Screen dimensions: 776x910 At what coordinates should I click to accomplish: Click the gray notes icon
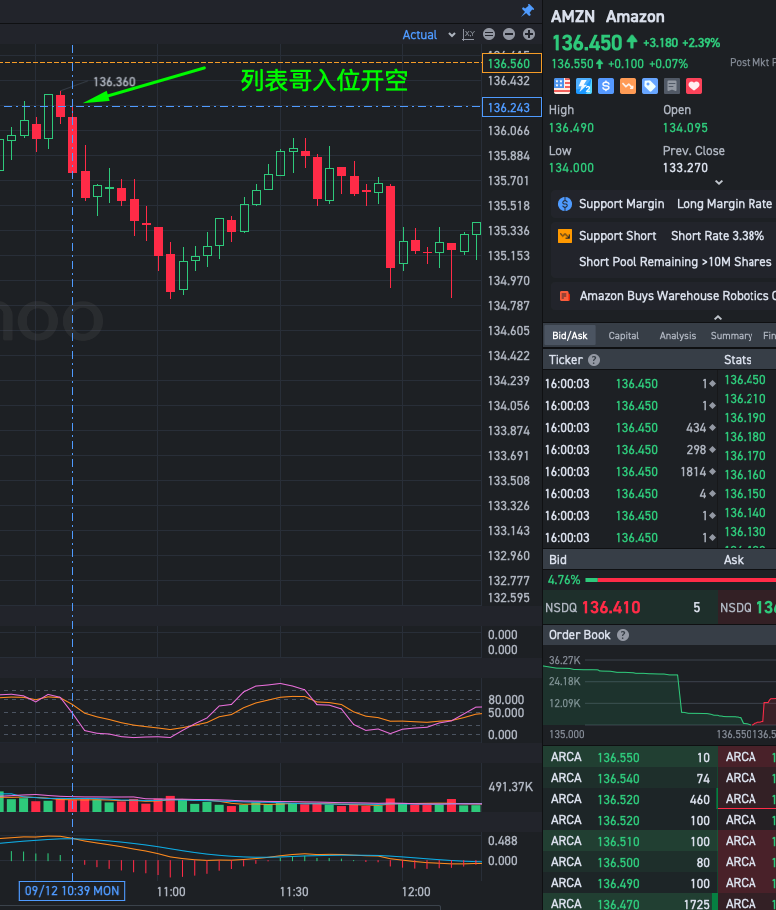[672, 86]
